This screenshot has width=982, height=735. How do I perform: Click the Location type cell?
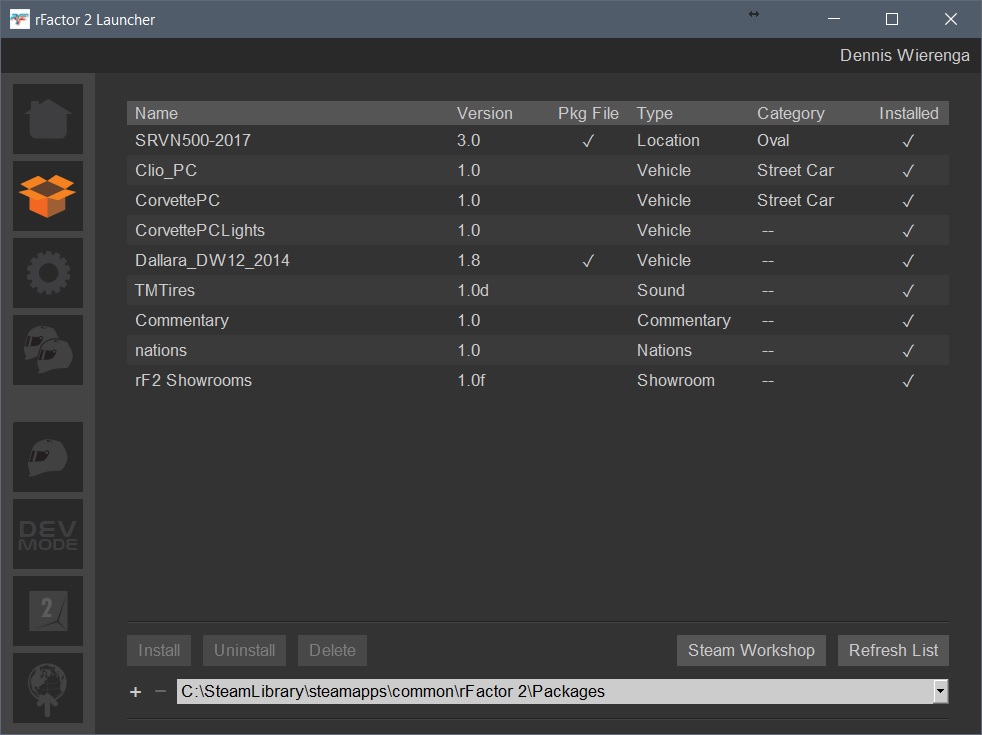(668, 140)
